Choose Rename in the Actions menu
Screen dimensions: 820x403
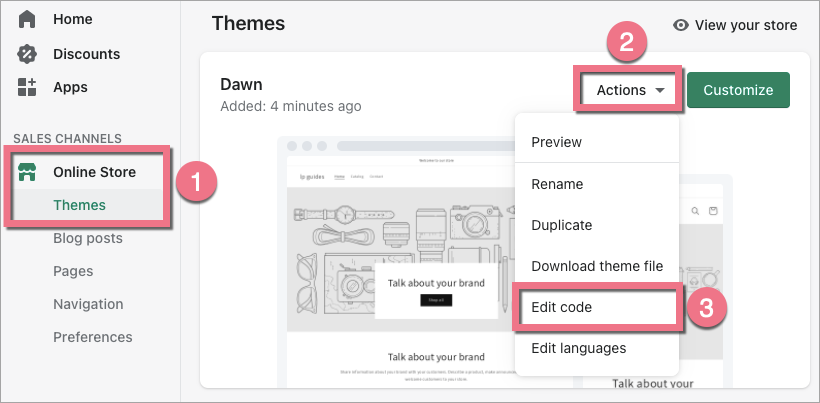(557, 184)
